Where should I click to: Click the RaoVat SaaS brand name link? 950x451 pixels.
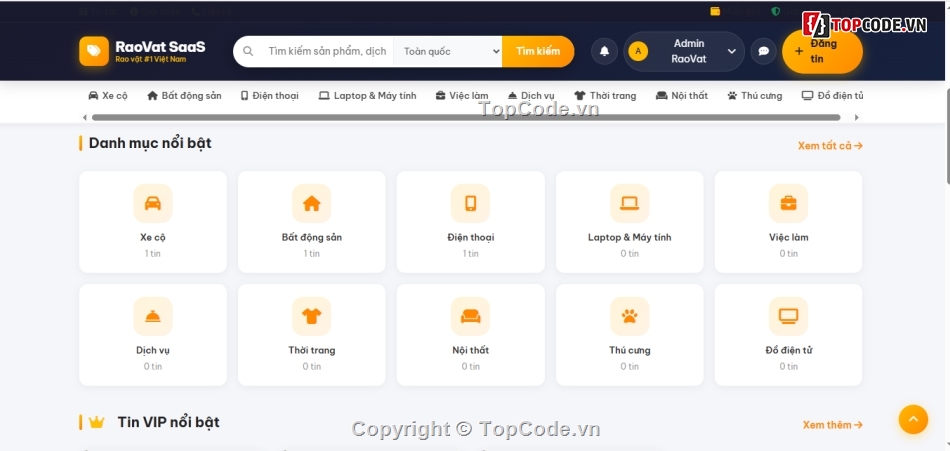[160, 47]
